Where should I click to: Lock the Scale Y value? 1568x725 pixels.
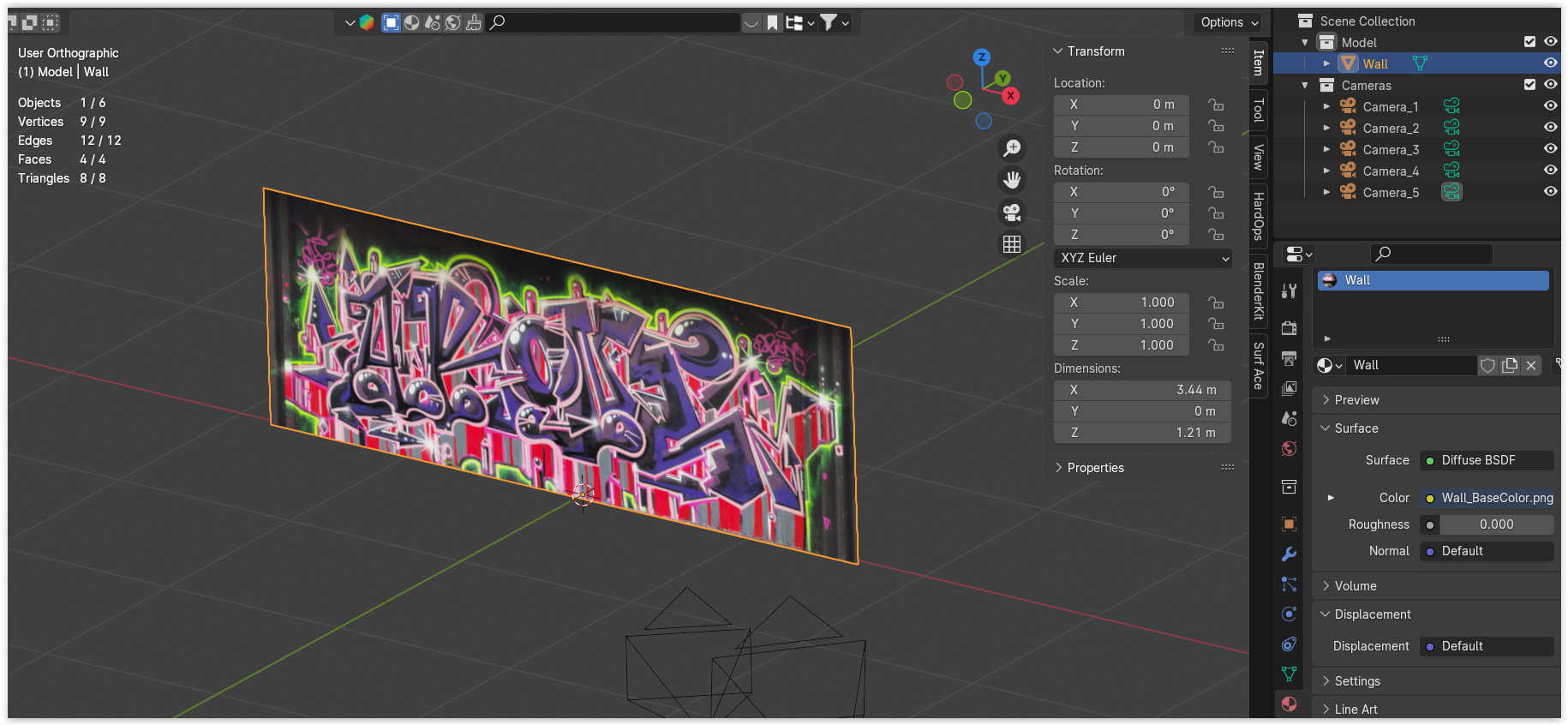pos(1216,324)
